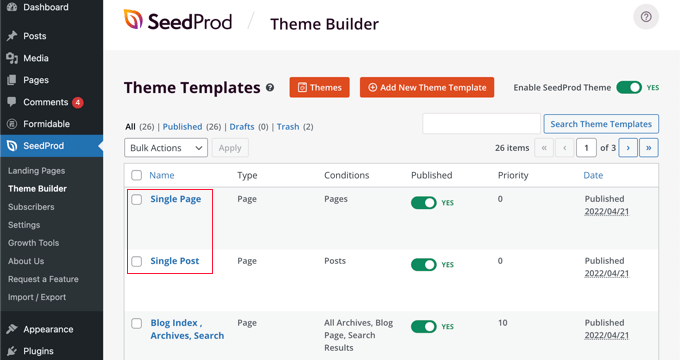Show All templates filter
The width and height of the screenshot is (680, 360).
click(x=130, y=127)
